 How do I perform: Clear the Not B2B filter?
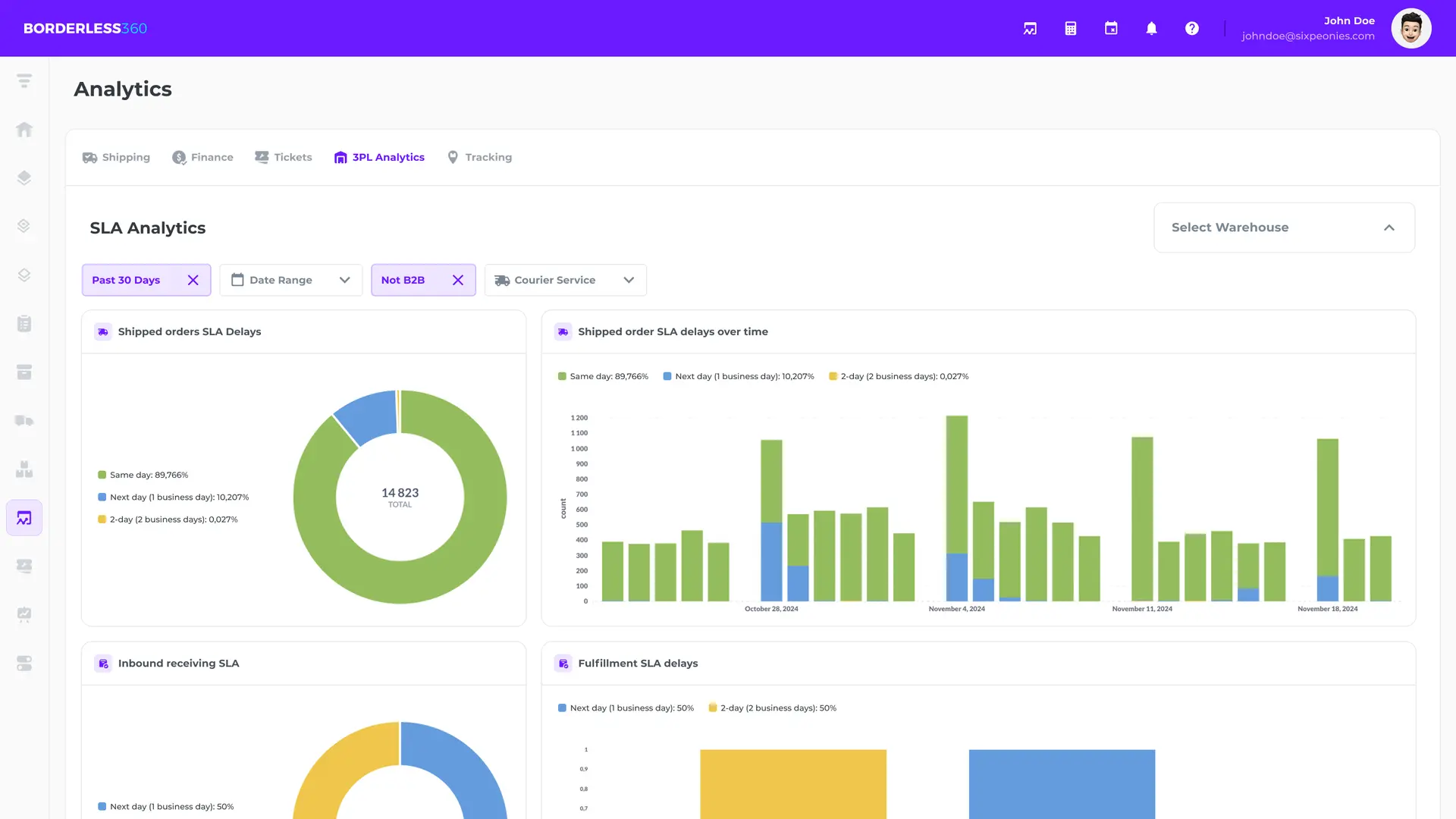[458, 280]
